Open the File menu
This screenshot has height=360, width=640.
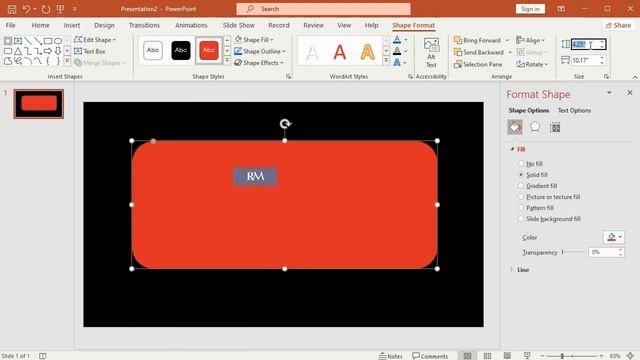[x=11, y=25]
